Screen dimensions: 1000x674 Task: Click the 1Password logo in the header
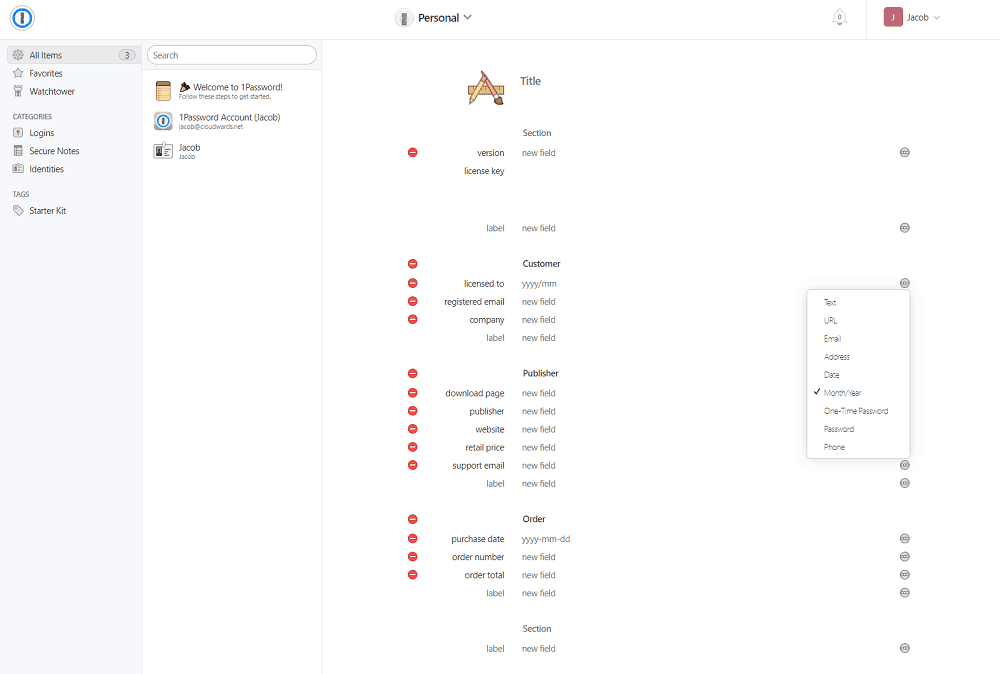pos(22,18)
